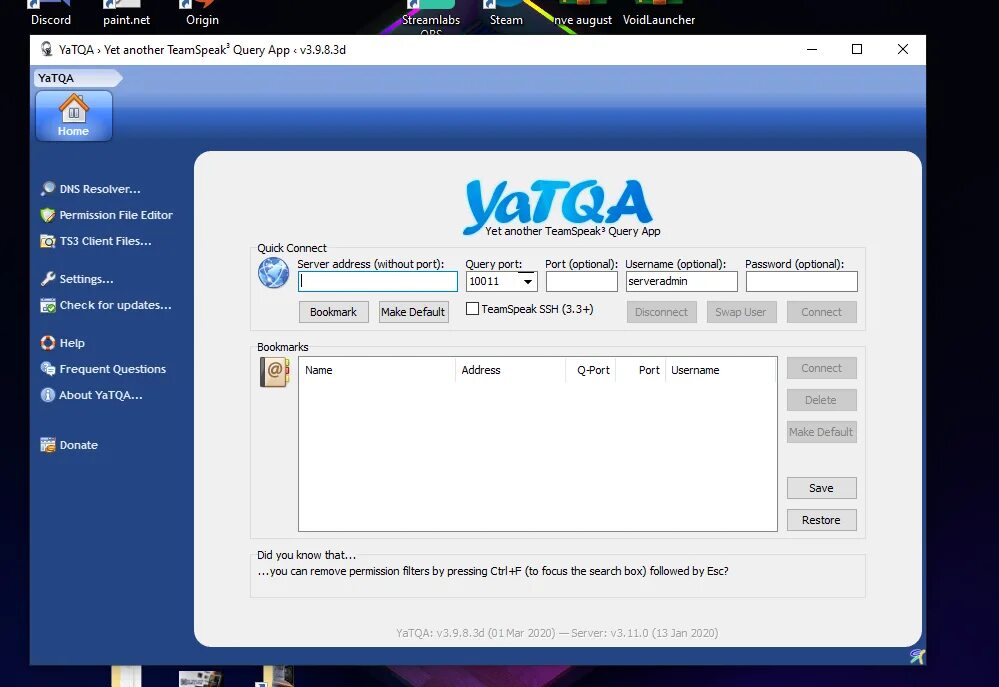The width and height of the screenshot is (999, 687).
Task: Click the Restore bookmarks button
Action: coord(821,519)
